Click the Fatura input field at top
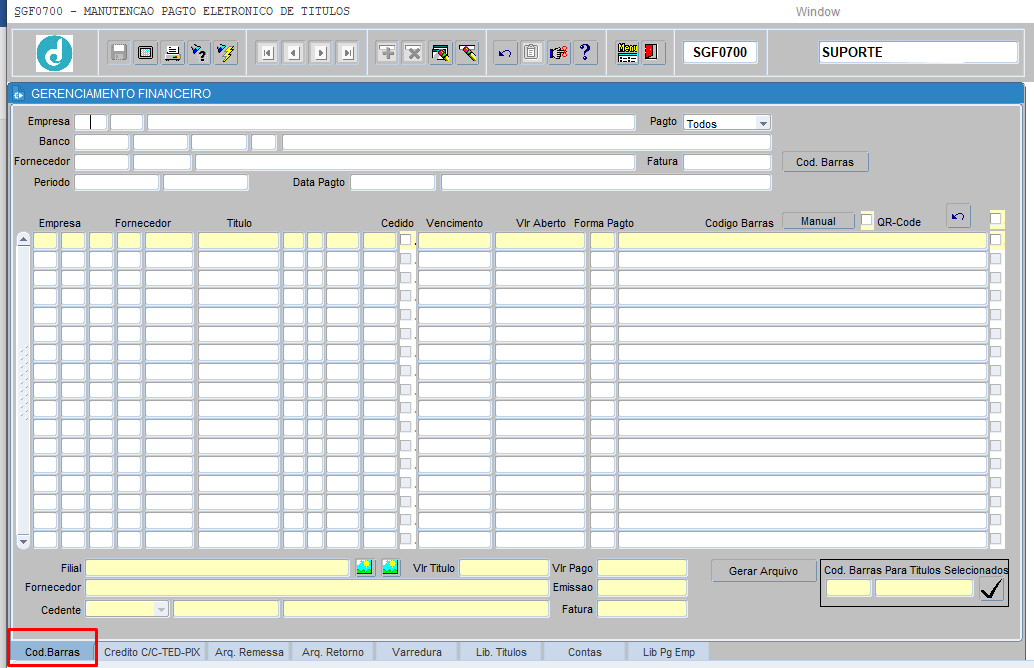 pos(727,162)
